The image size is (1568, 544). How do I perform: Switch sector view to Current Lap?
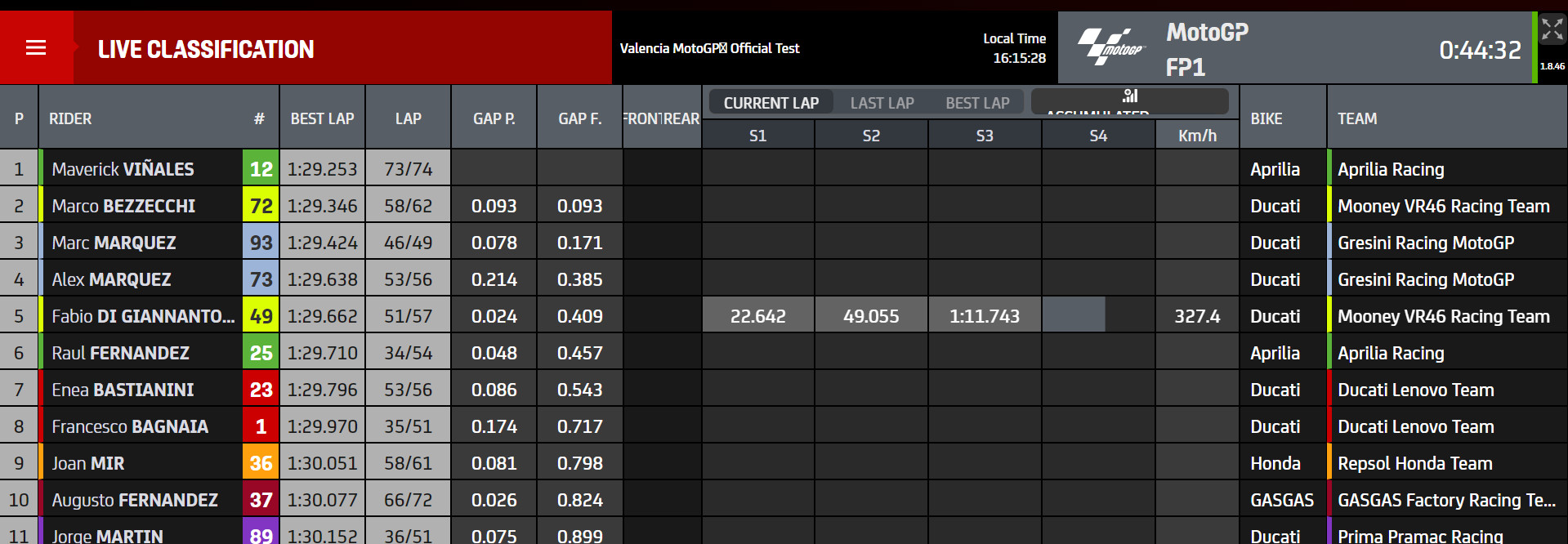(771, 103)
